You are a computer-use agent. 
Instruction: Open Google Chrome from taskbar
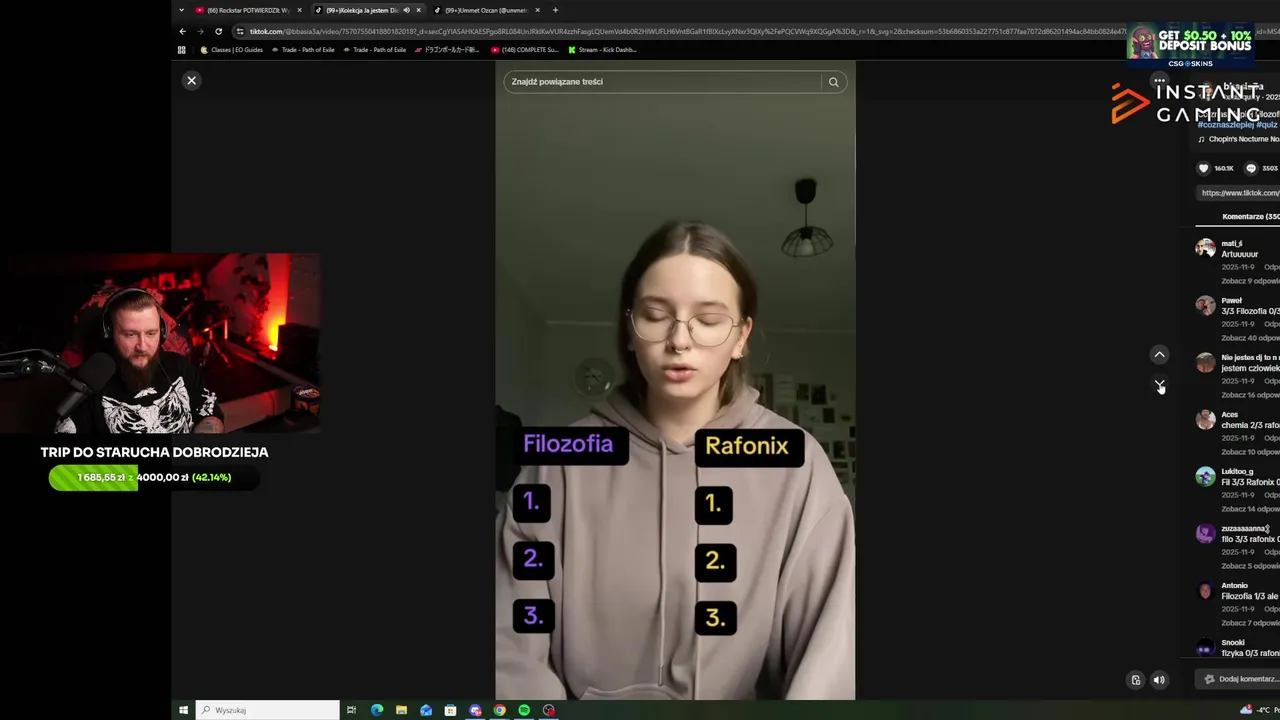tap(499, 710)
